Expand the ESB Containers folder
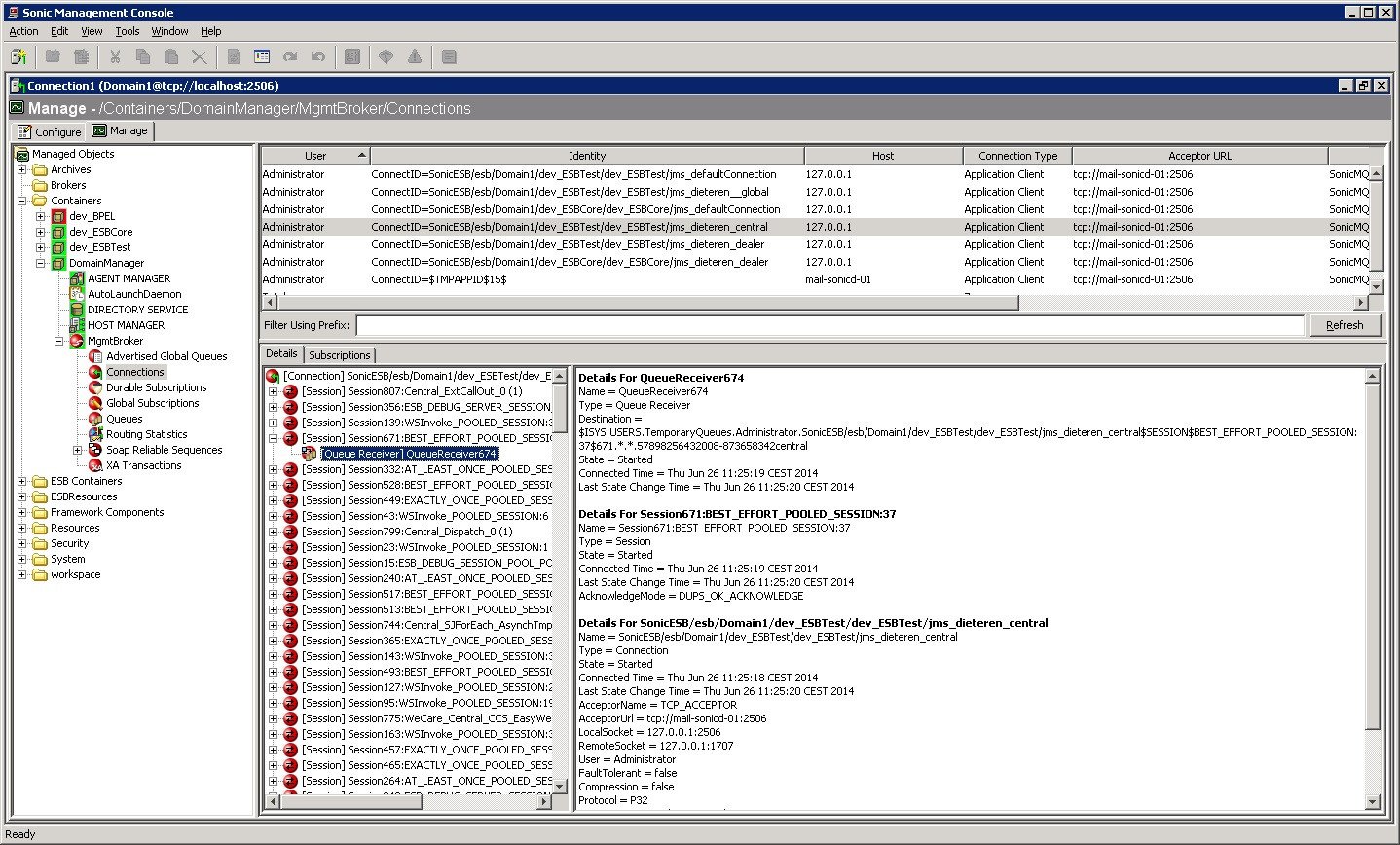Viewport: 1400px width, 845px height. [22, 481]
